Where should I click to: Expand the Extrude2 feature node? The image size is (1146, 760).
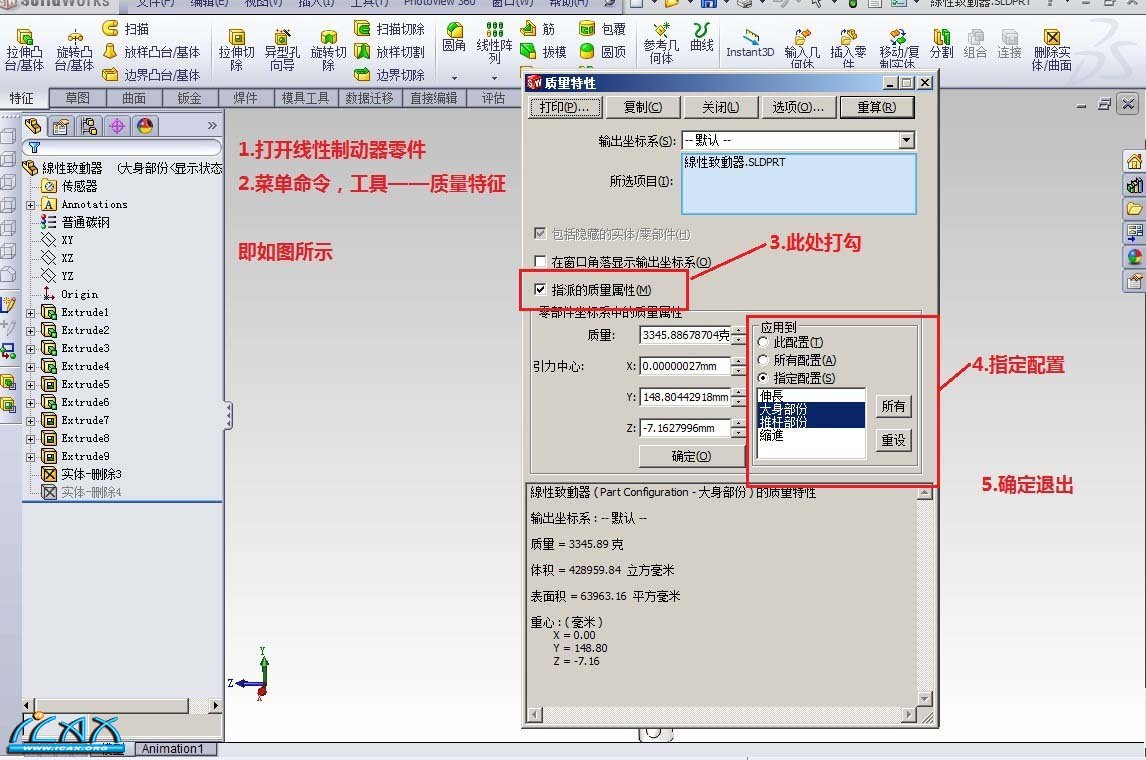pos(31,331)
